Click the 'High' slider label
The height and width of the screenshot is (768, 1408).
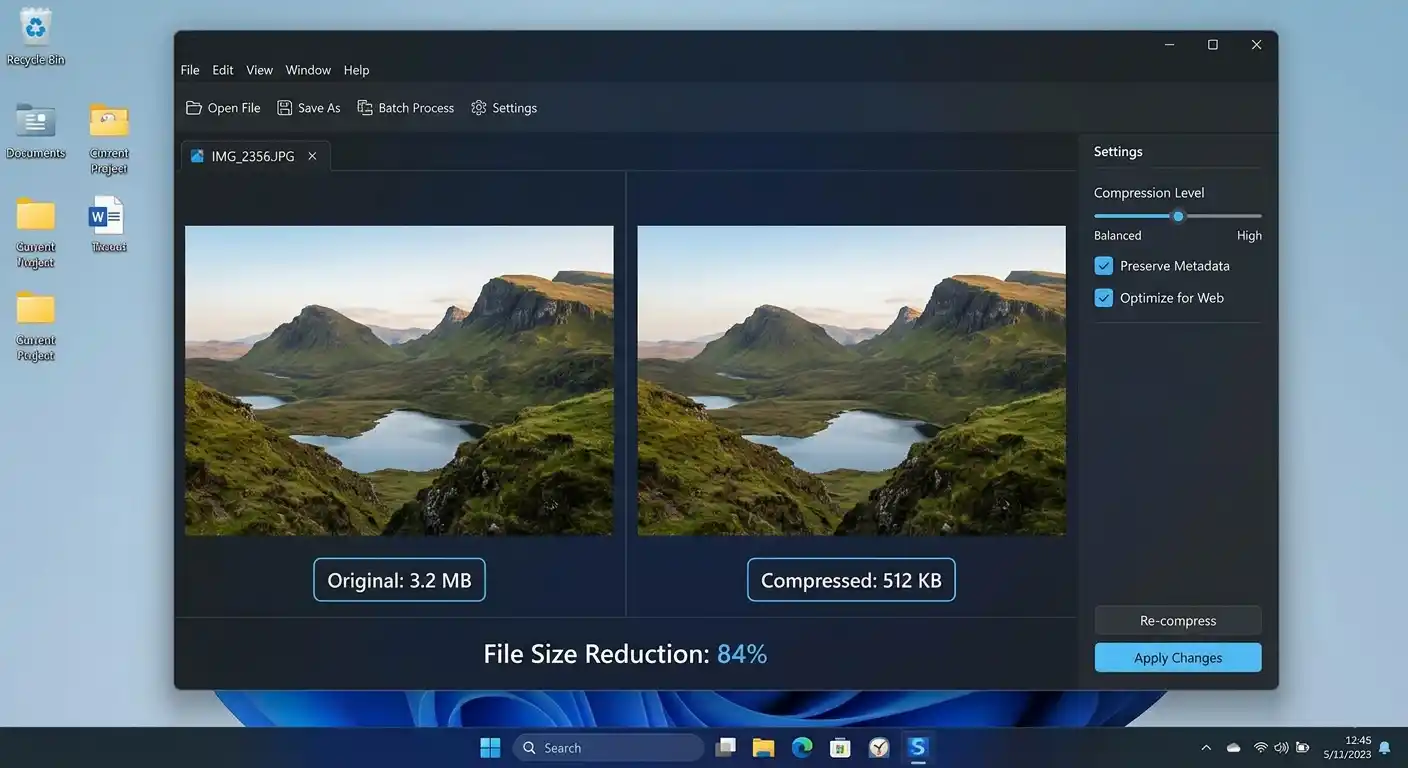pyautogui.click(x=1249, y=236)
